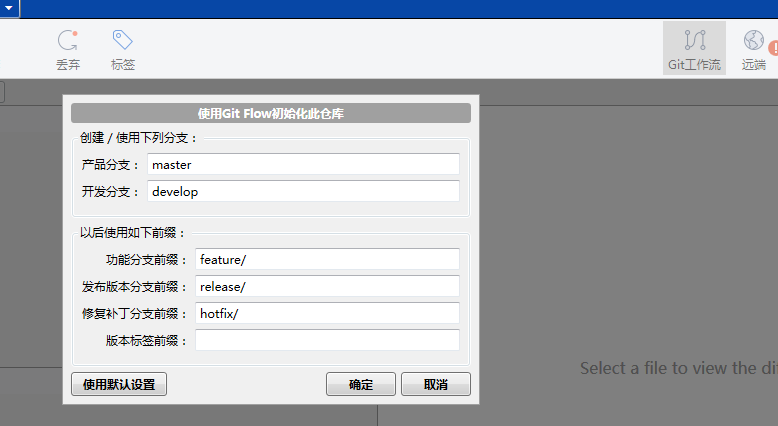Edit the 开发分支 field containing develop
Screen dimensions: 778x426
(x=303, y=191)
